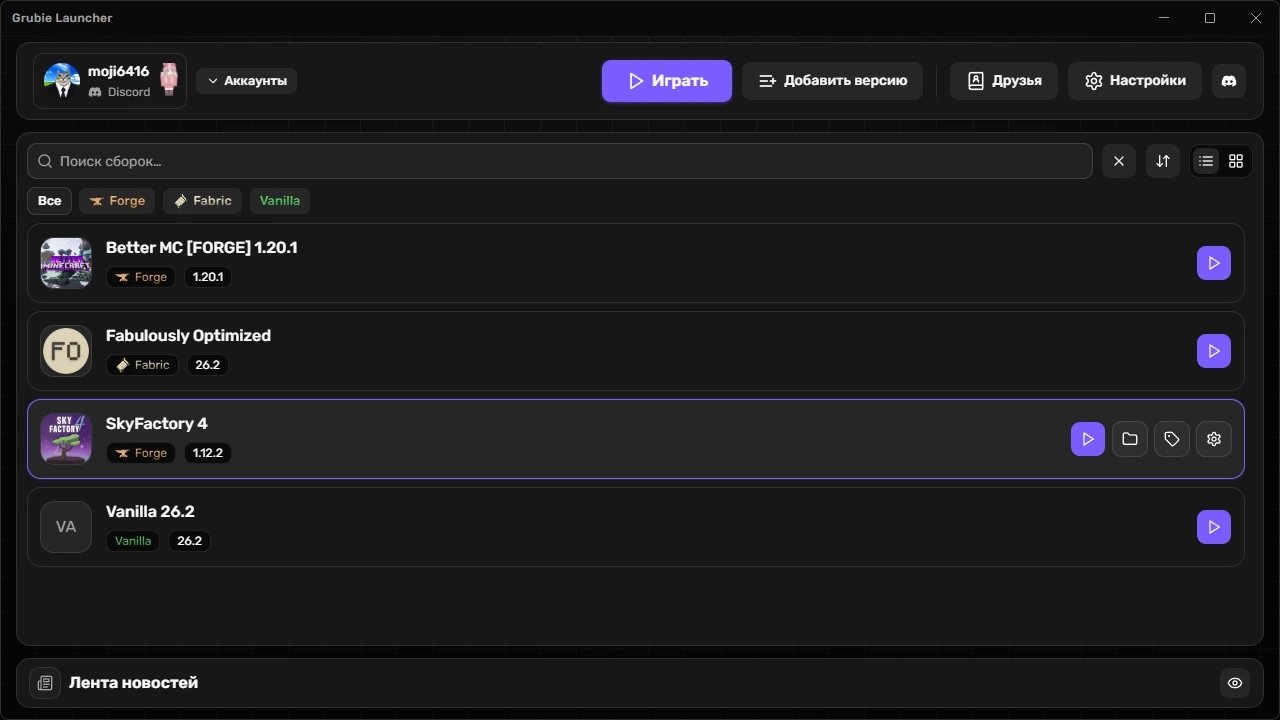Start Vanilla 26.2 using play icon
1280x720 pixels.
click(1214, 527)
